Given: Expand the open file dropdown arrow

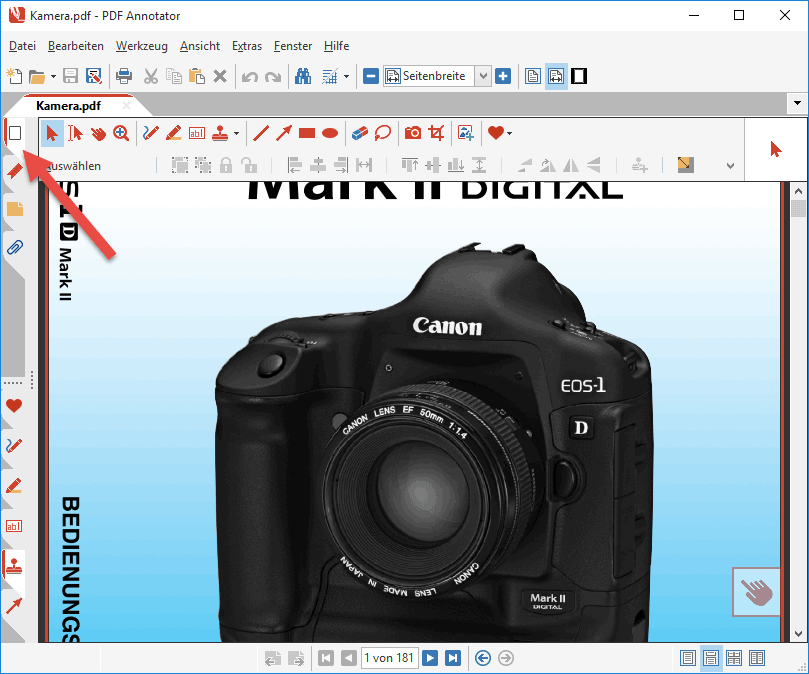Looking at the screenshot, I should coord(53,77).
